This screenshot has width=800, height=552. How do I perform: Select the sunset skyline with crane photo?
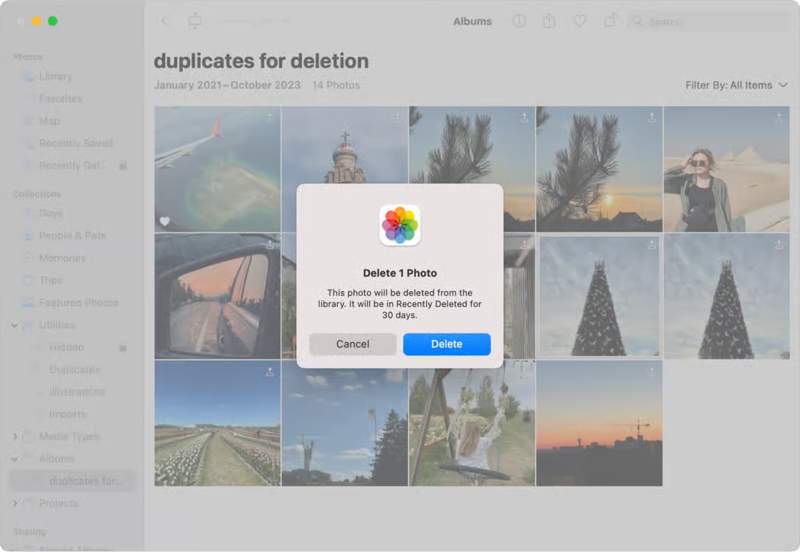(x=599, y=423)
